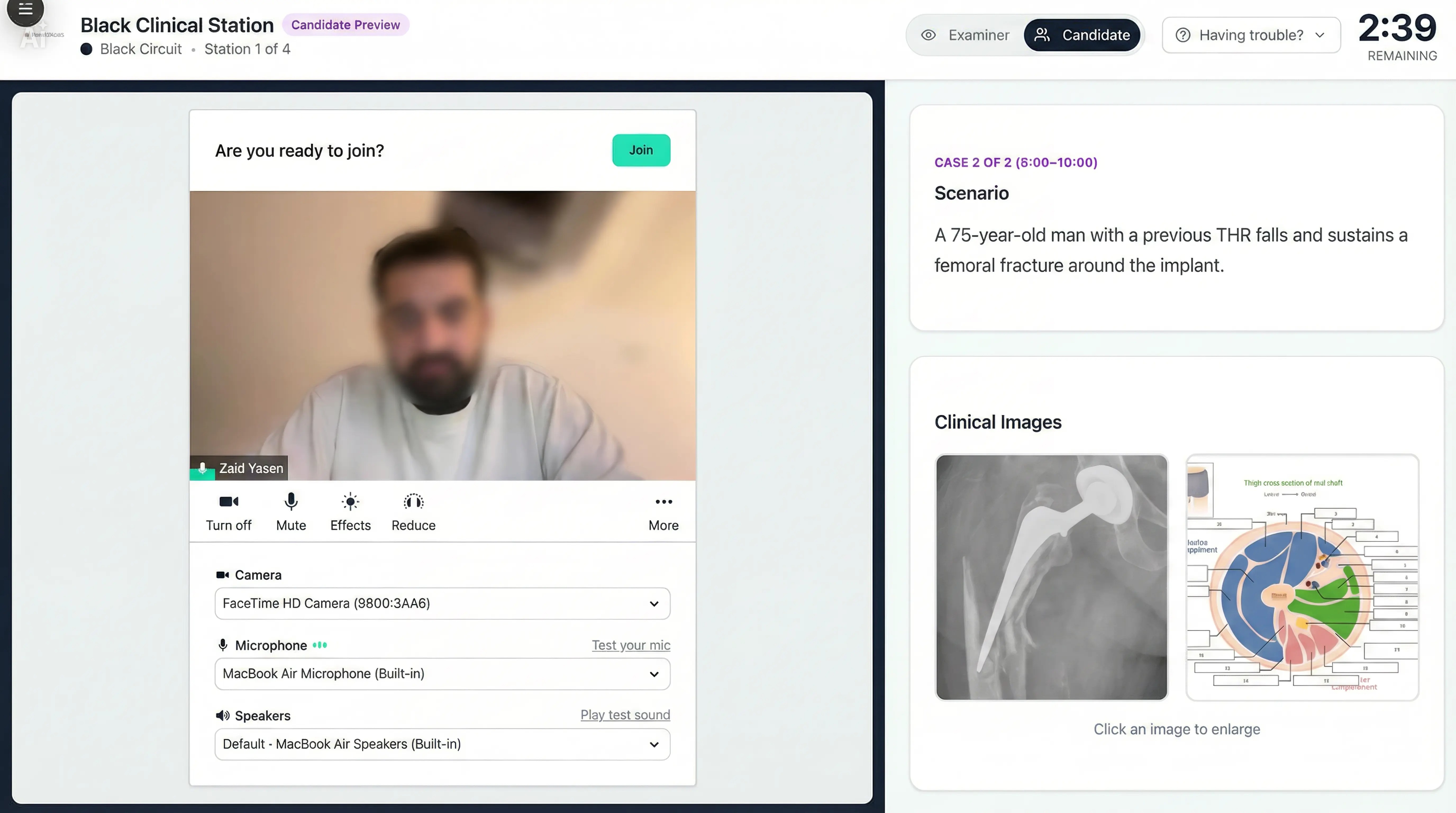Image resolution: width=1456 pixels, height=813 pixels.
Task: Click the green microphone level indicator dots
Action: (320, 645)
